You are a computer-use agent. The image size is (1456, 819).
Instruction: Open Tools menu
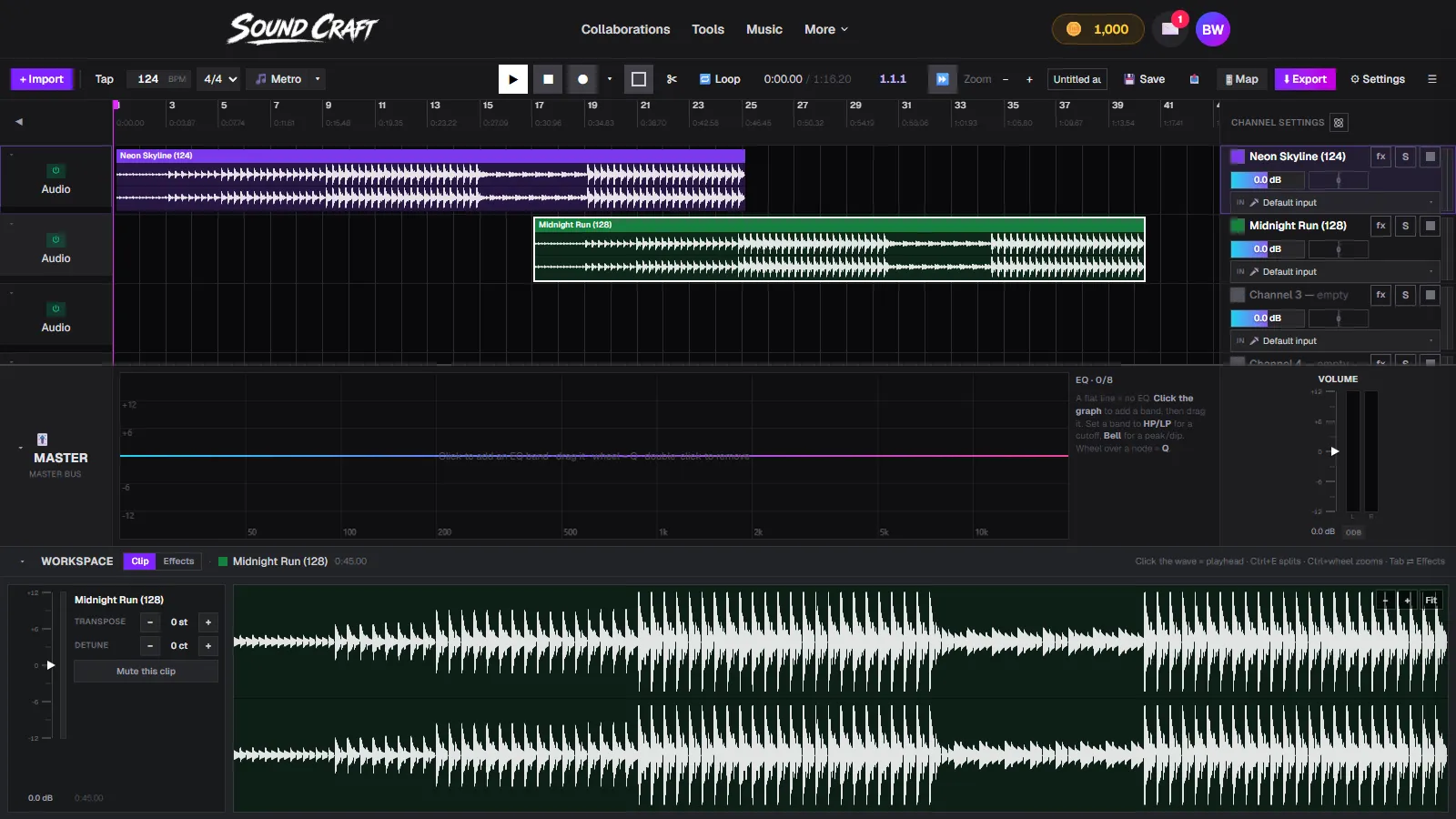[708, 29]
